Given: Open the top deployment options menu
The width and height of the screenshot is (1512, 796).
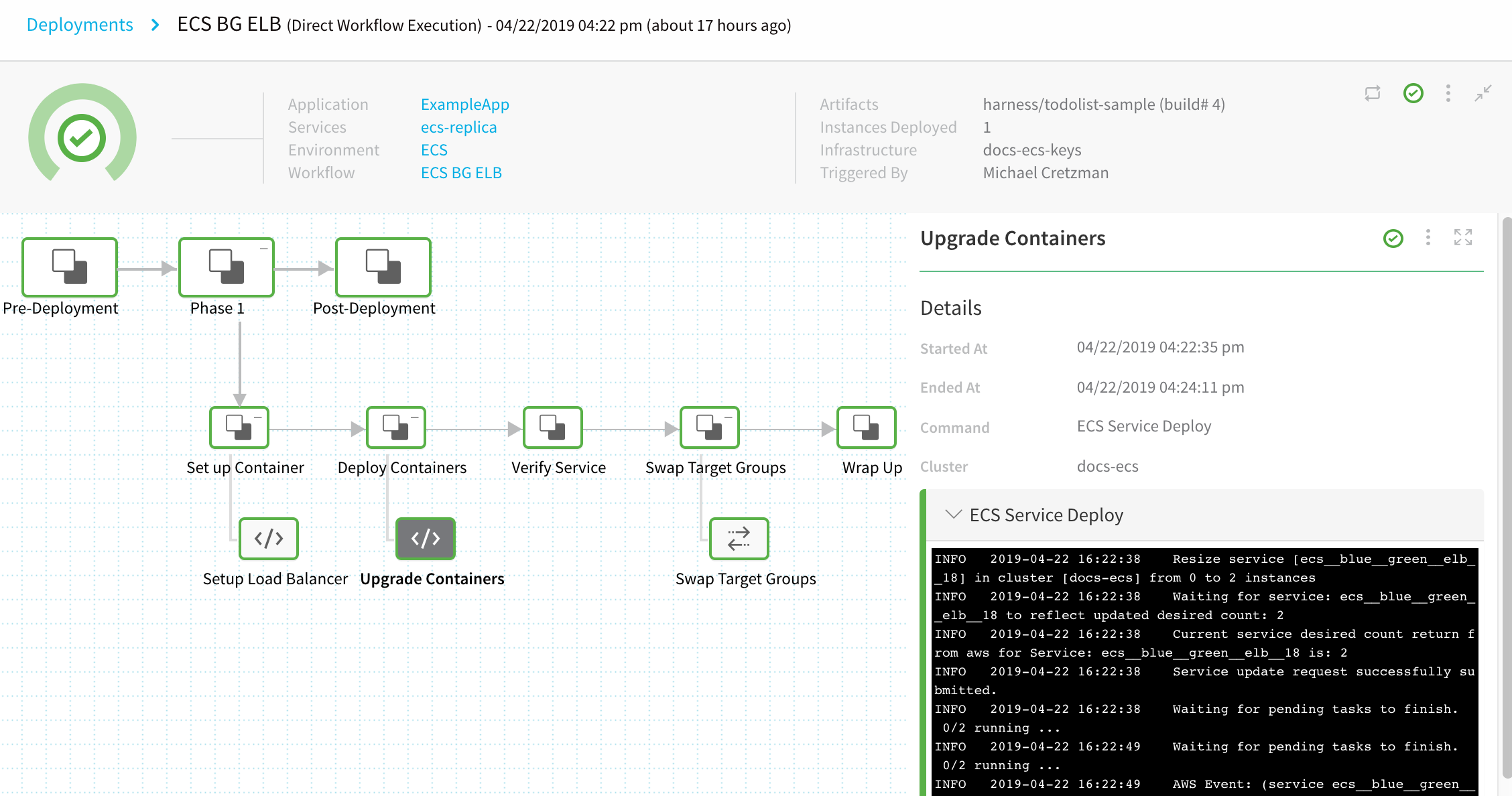Looking at the screenshot, I should tap(1448, 93).
